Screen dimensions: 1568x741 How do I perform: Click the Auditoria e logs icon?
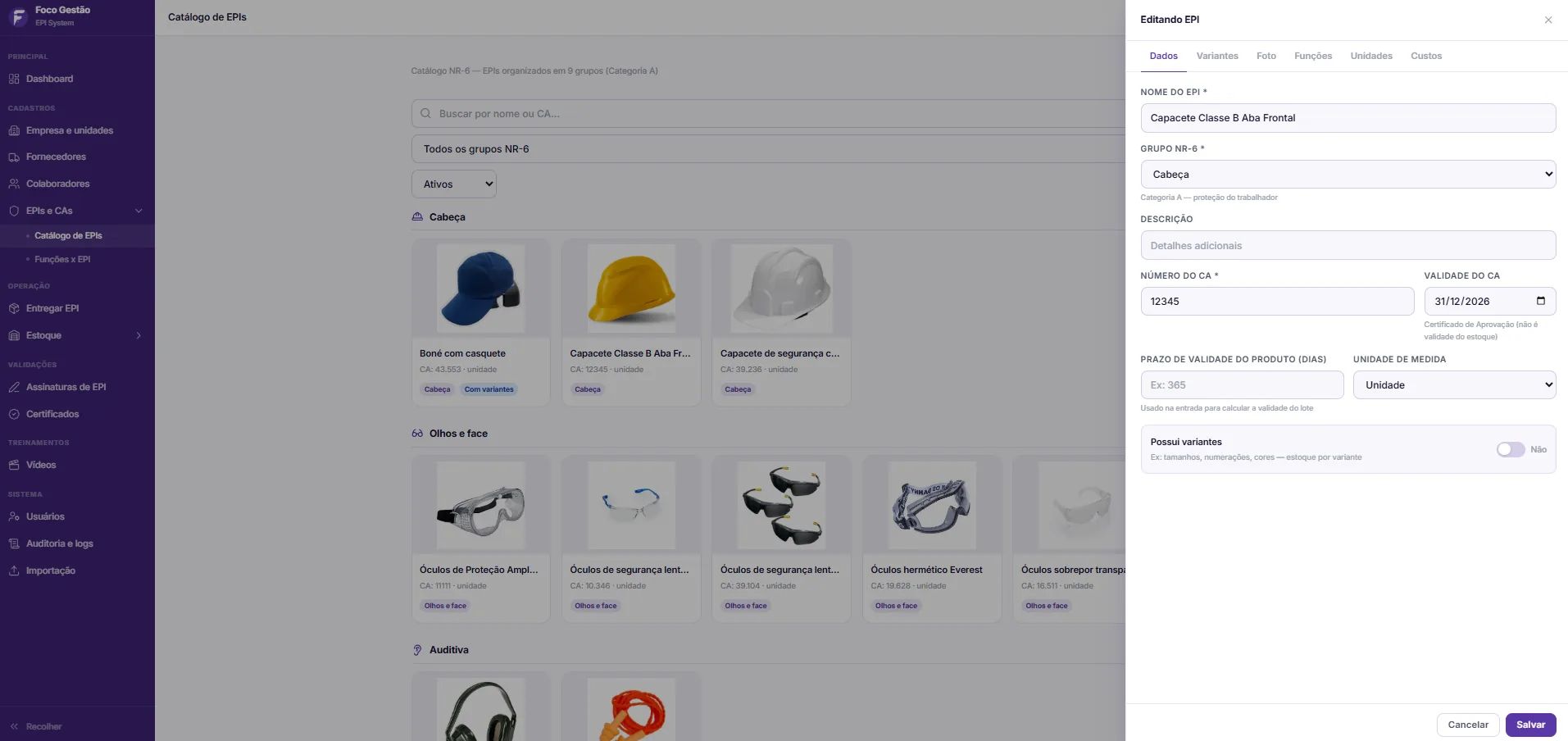coord(14,543)
